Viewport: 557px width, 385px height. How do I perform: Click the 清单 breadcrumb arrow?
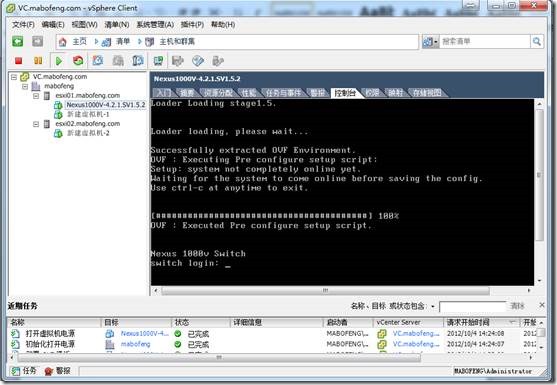pyautogui.click(x=96, y=42)
